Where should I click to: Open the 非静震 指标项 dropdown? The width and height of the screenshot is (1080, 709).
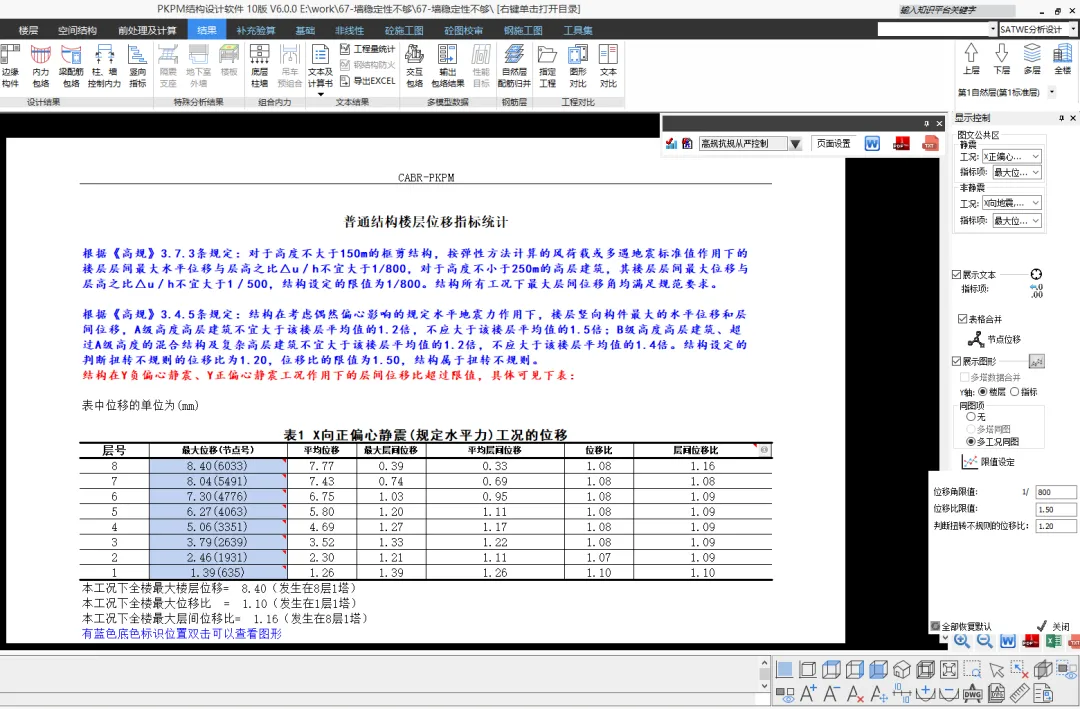click(x=1016, y=220)
